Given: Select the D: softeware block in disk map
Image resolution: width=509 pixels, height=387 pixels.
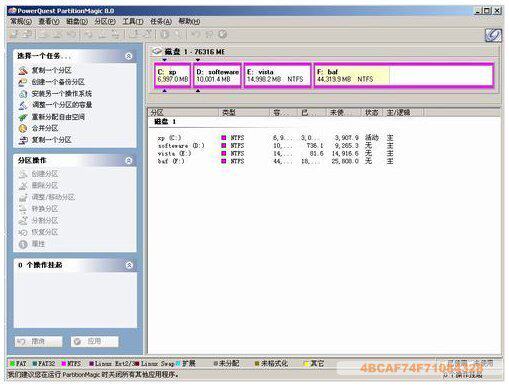Looking at the screenshot, I should 217,75.
